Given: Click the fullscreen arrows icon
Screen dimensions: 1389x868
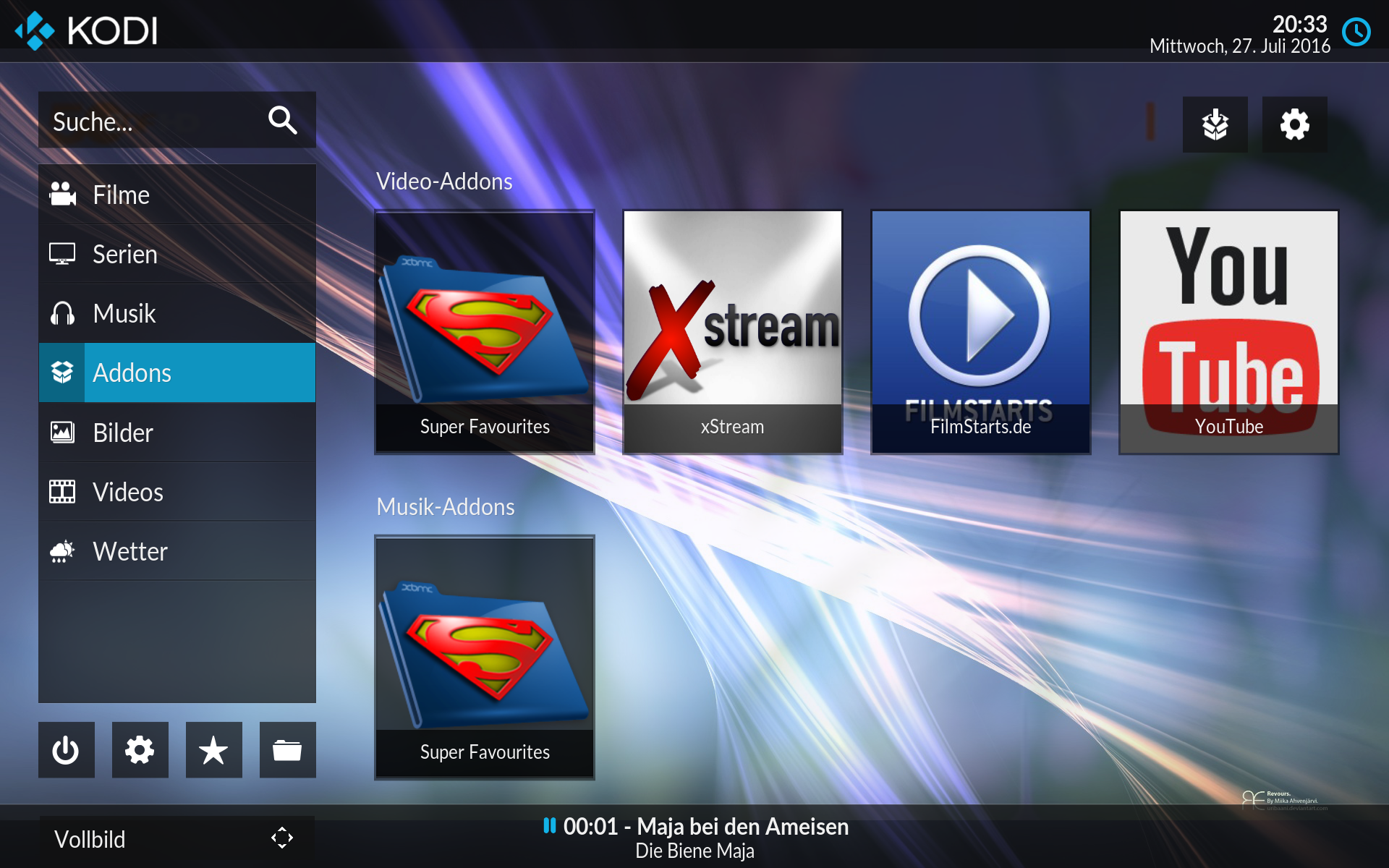Looking at the screenshot, I should 282,838.
